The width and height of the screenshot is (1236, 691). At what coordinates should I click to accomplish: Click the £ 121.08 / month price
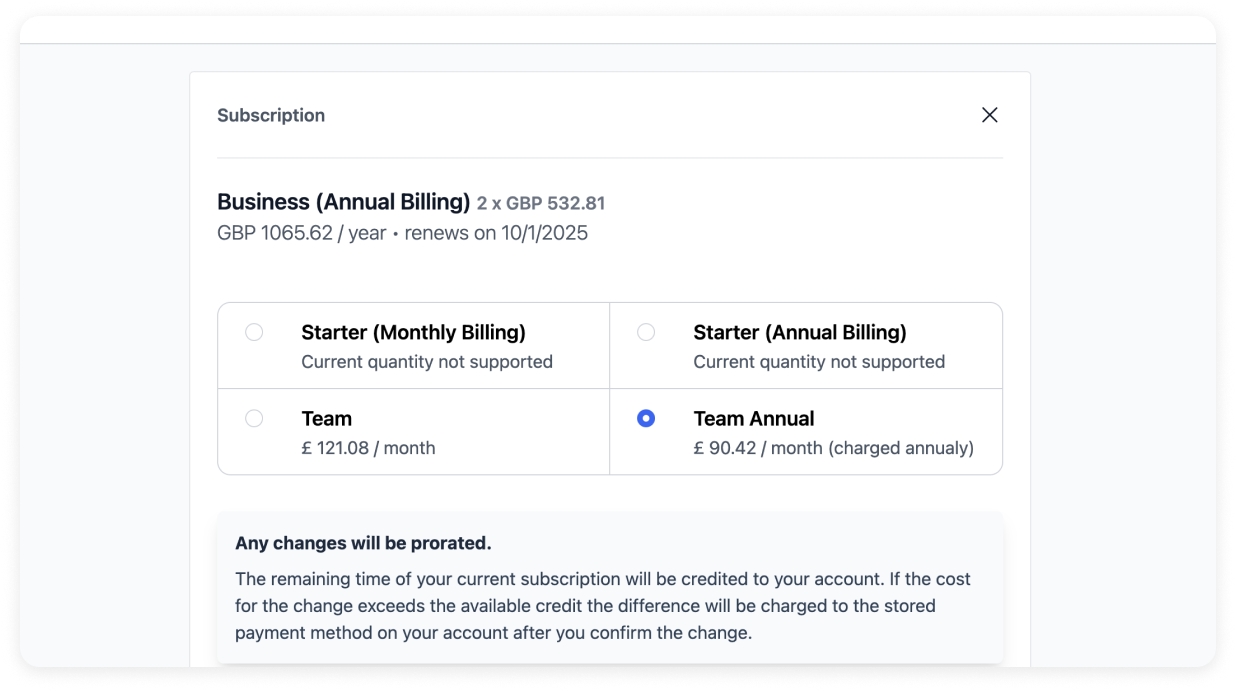[x=368, y=448]
